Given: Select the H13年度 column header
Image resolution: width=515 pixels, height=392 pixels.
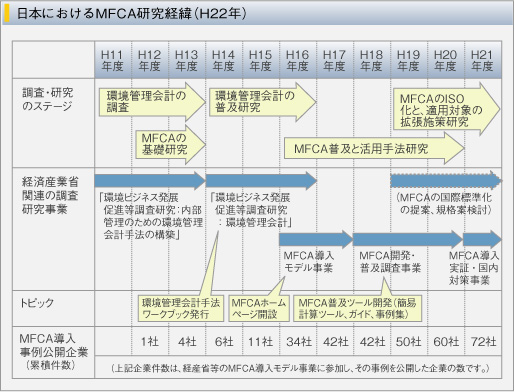Looking at the screenshot, I should point(187,60).
